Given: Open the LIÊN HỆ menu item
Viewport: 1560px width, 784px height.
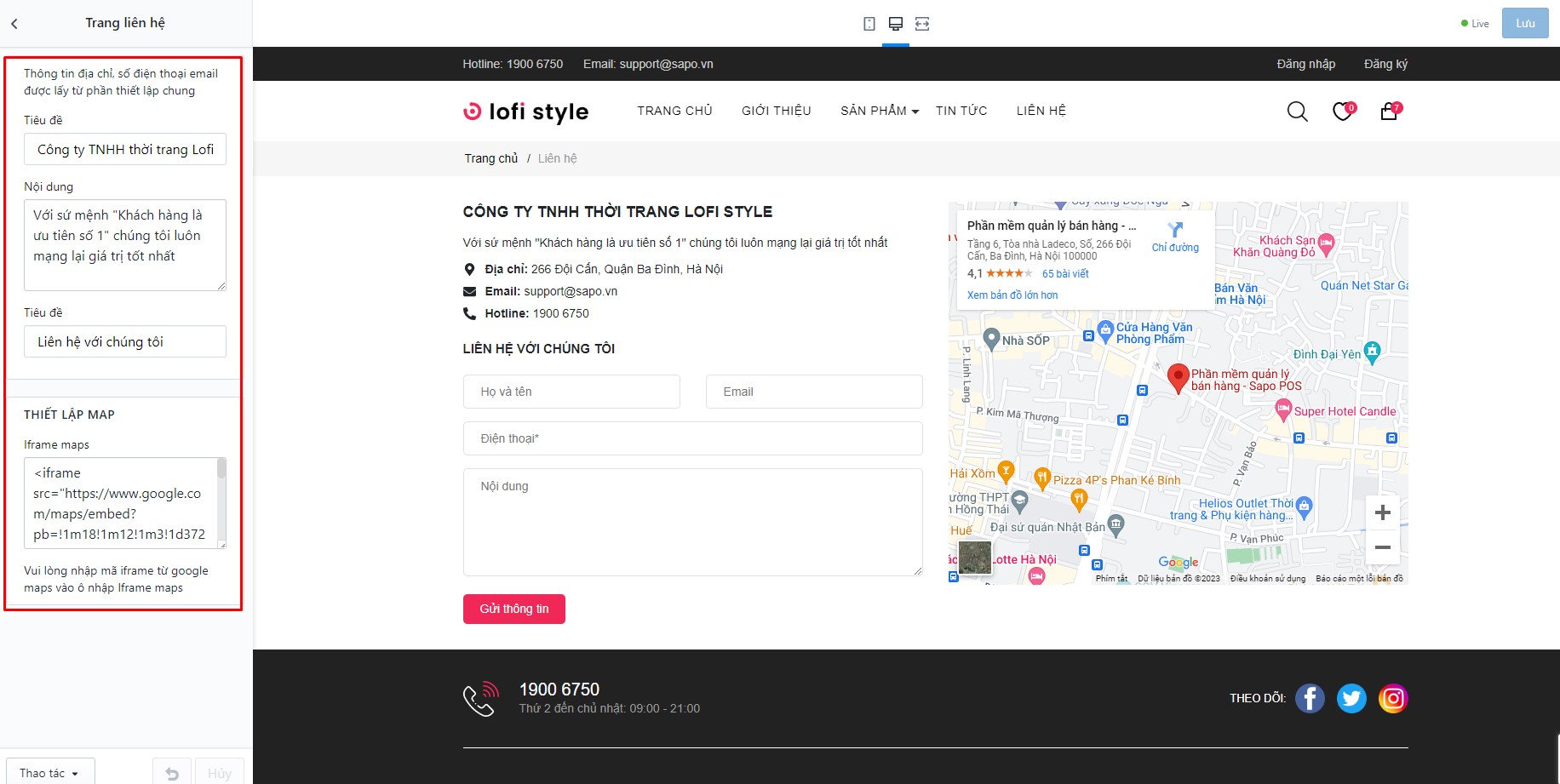Looking at the screenshot, I should point(1041,111).
